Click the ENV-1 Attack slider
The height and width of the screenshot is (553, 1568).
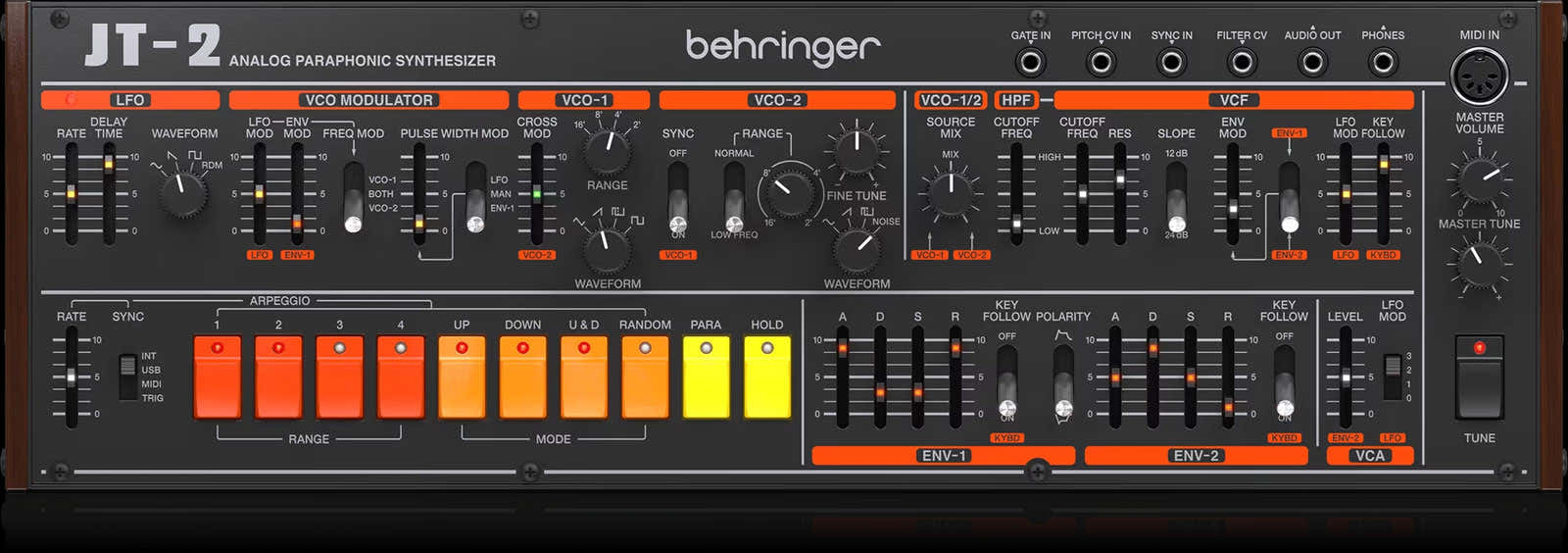coord(842,377)
